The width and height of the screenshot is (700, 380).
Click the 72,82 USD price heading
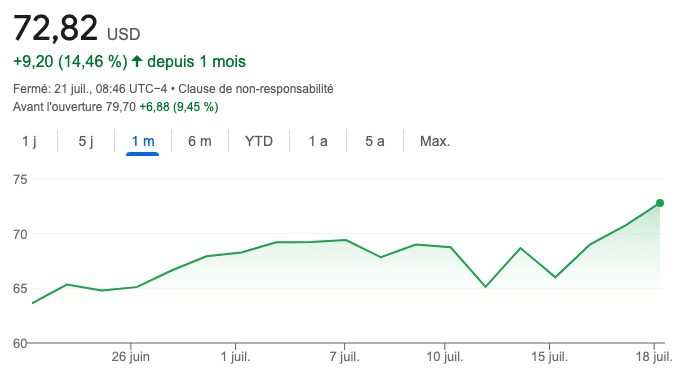coord(76,28)
